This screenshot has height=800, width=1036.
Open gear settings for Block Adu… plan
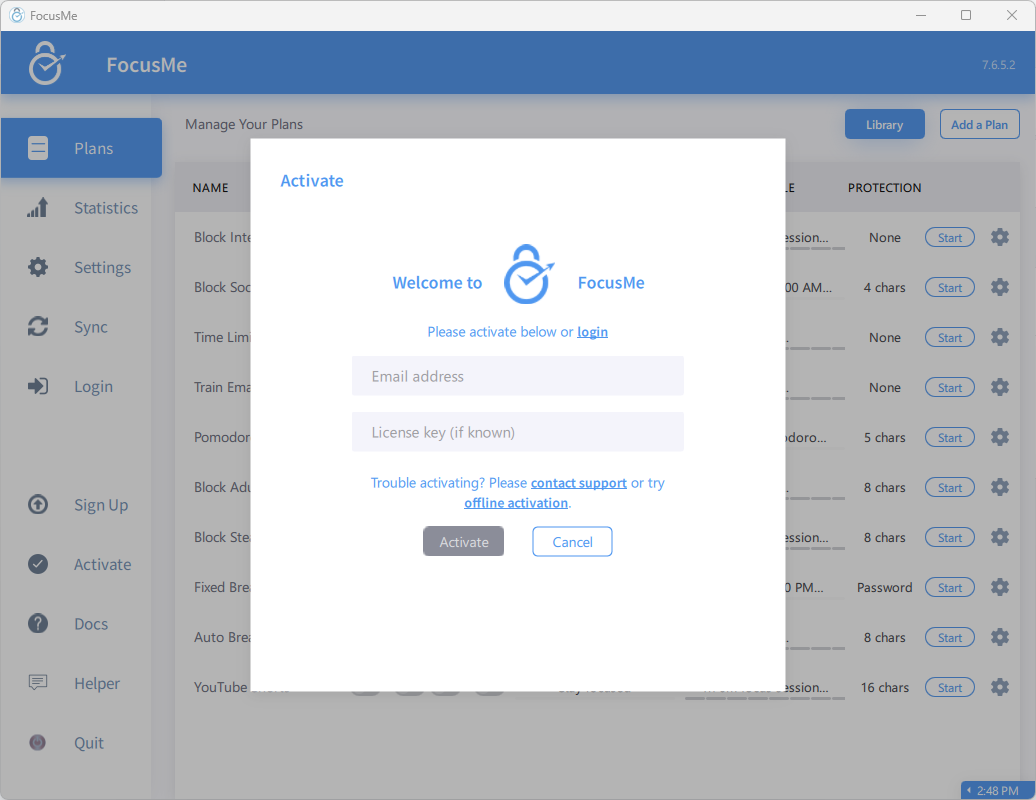1000,487
